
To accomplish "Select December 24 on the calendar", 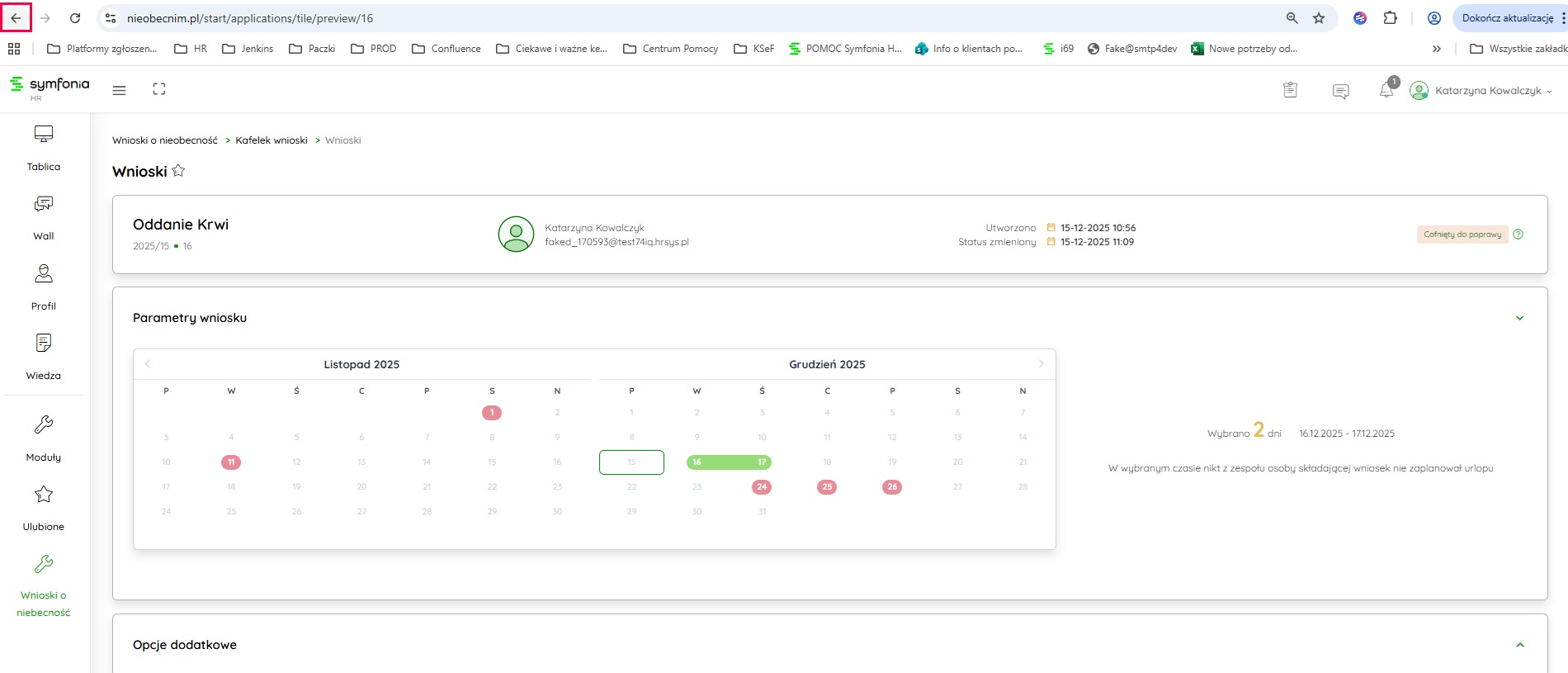I will [762, 487].
